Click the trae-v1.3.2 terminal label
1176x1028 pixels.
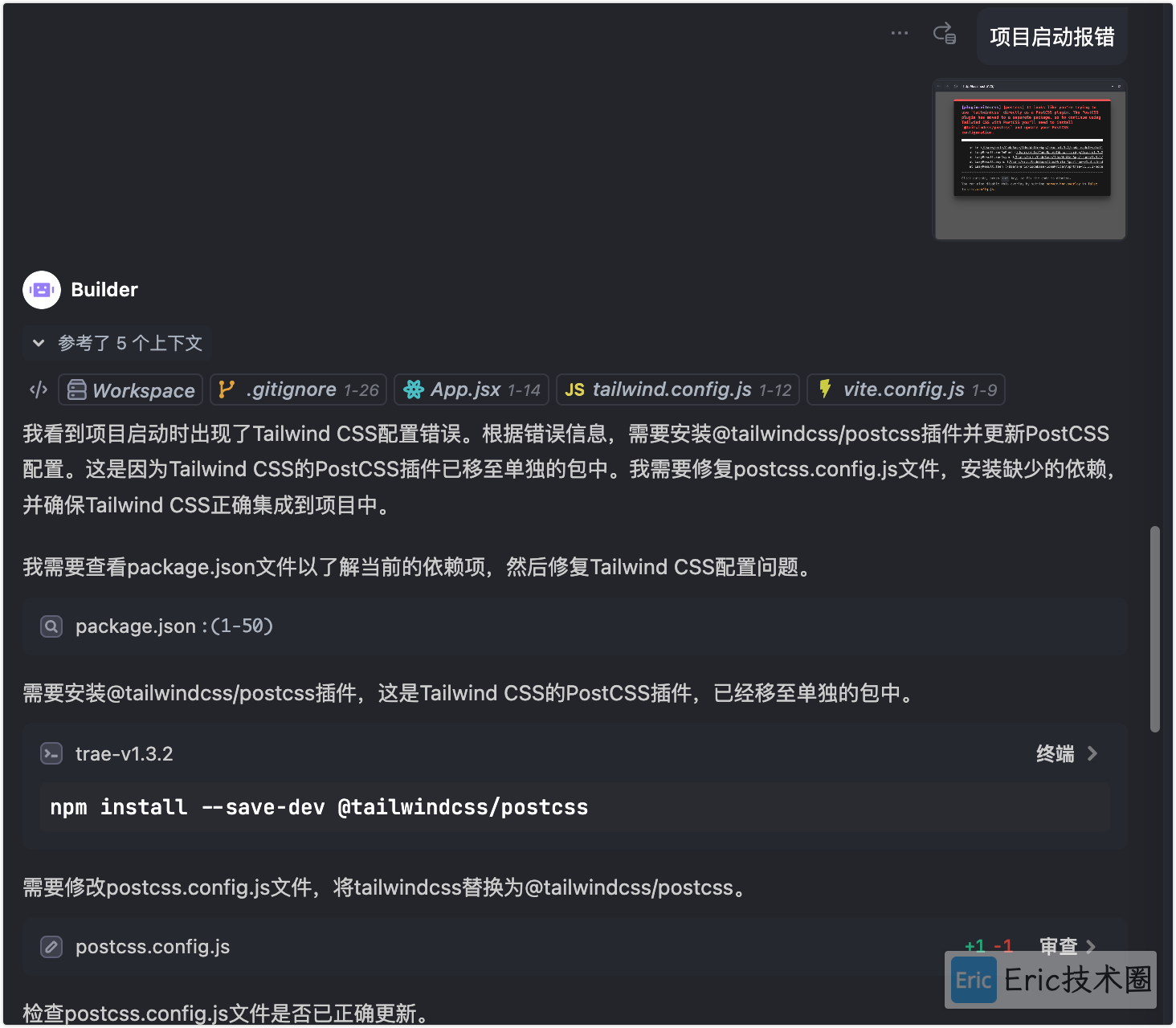pyautogui.click(x=124, y=754)
